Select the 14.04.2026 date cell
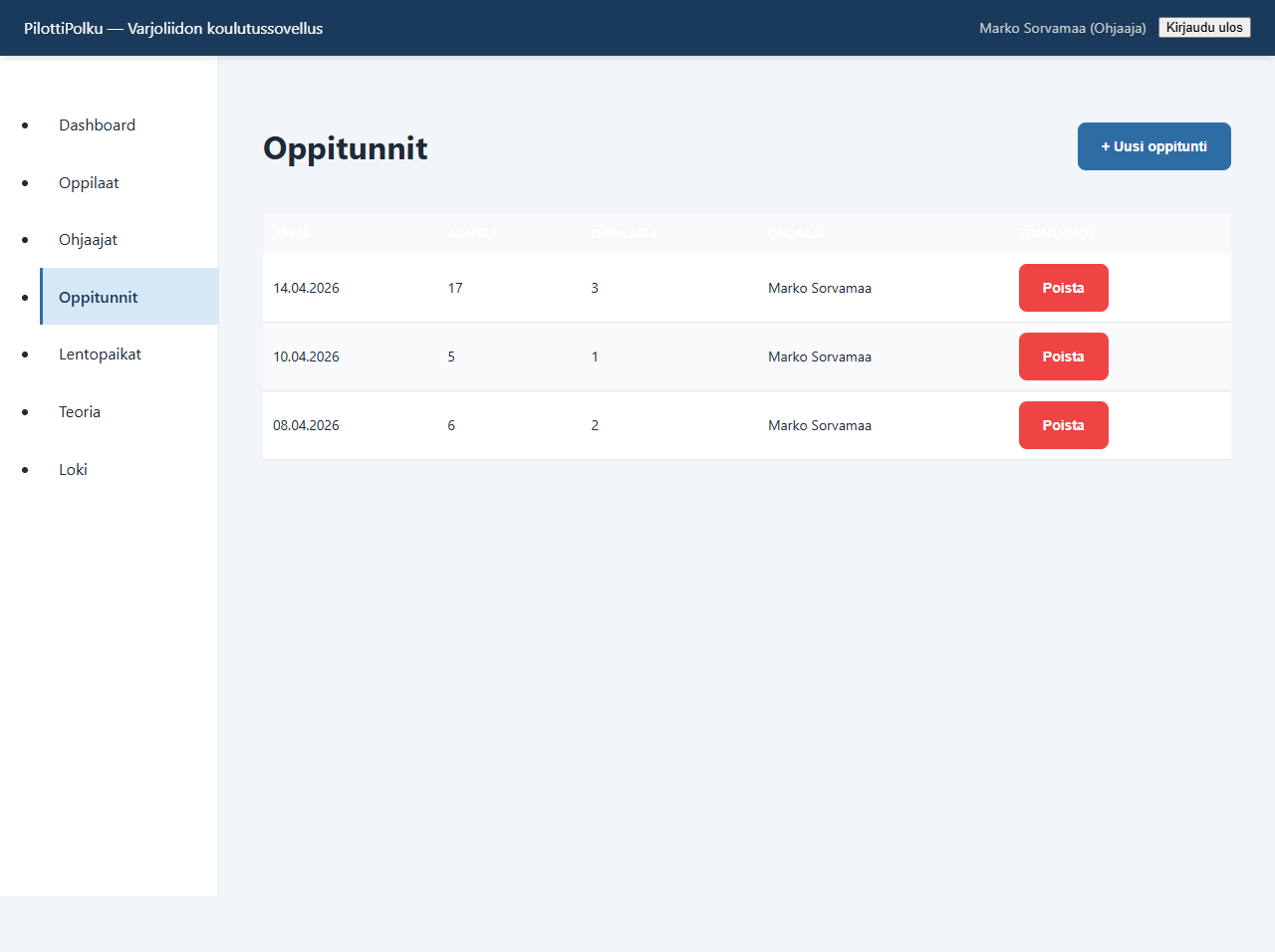The image size is (1275, 952). (306, 288)
